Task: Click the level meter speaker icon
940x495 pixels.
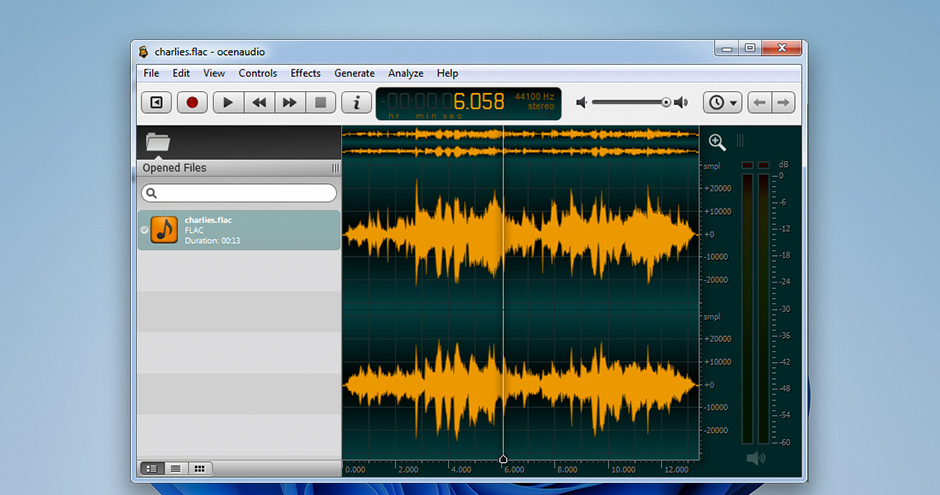Action: click(756, 458)
